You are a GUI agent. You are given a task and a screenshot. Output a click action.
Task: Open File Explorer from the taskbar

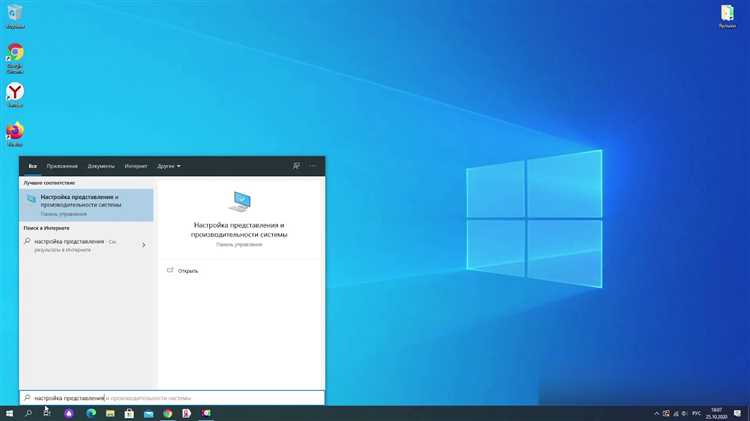pos(109,412)
